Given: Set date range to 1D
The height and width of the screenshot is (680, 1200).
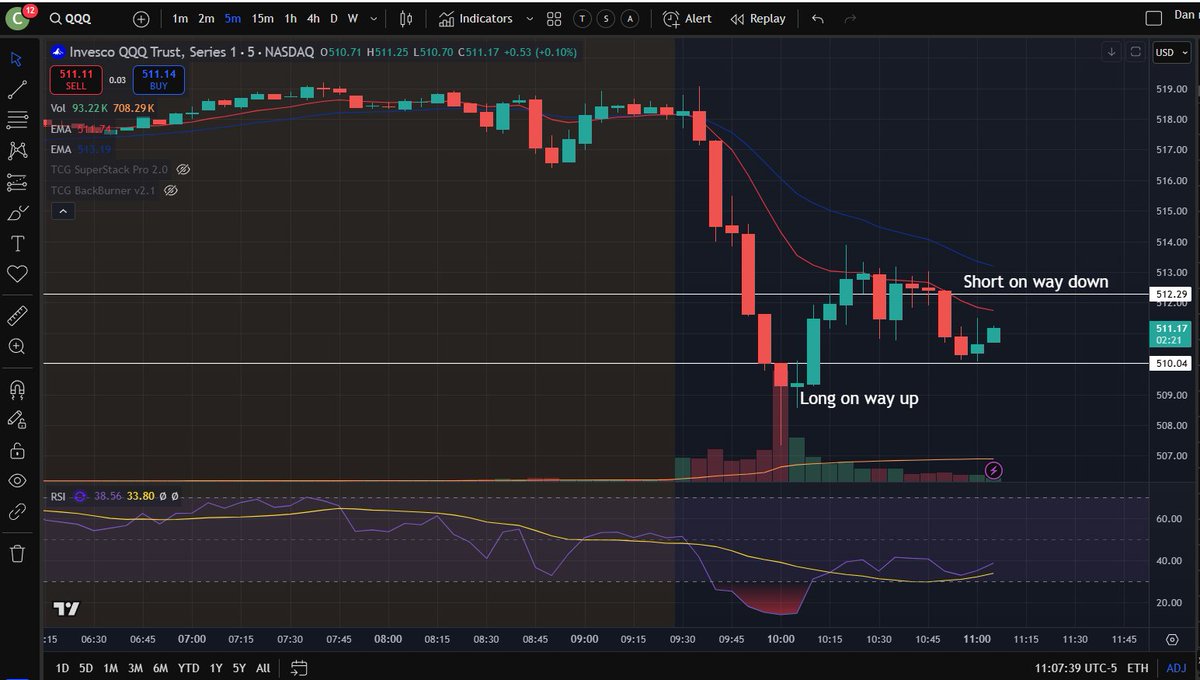Looking at the screenshot, I should coord(62,668).
